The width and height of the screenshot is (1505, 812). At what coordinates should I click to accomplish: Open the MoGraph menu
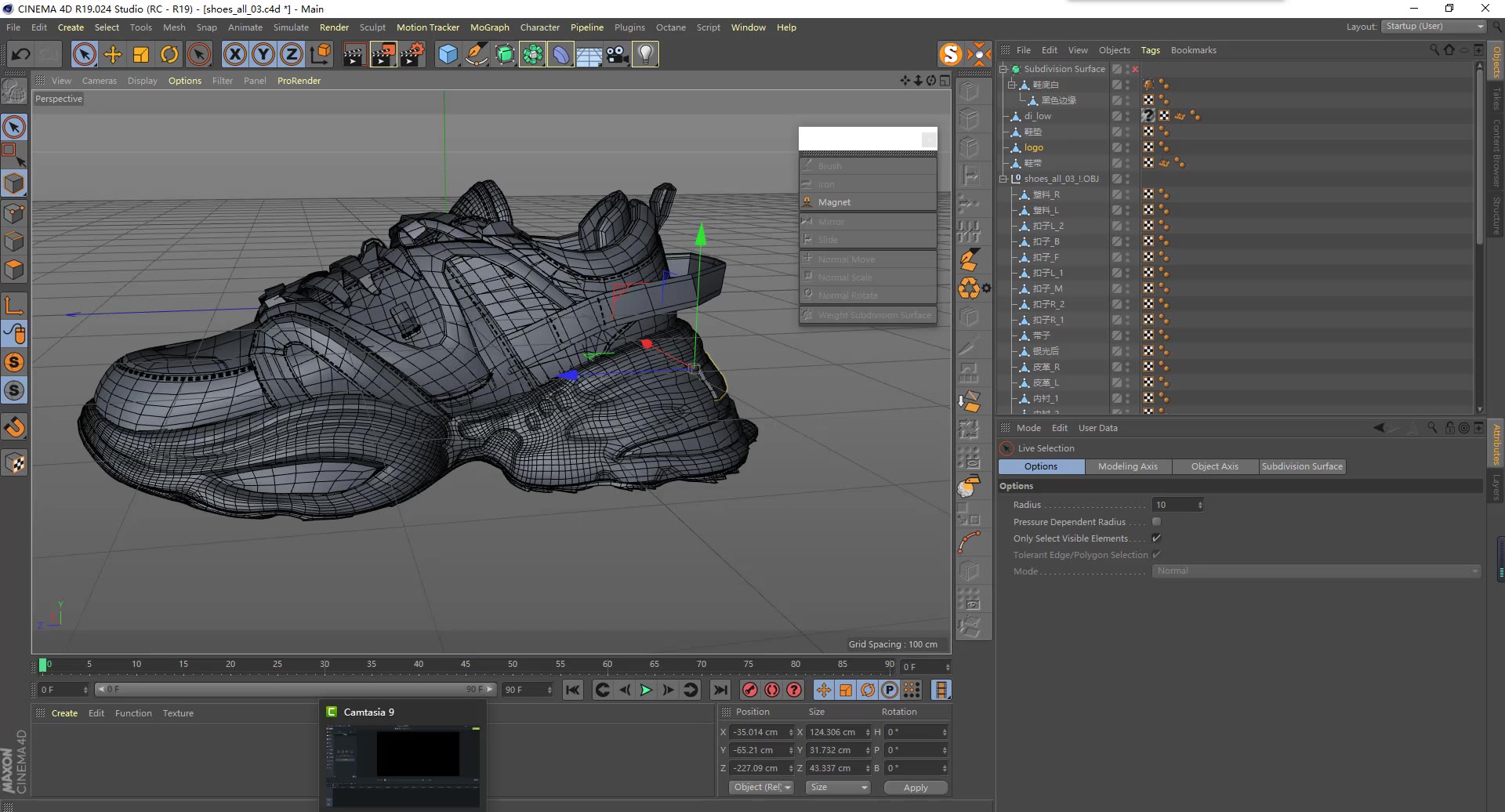point(489,27)
